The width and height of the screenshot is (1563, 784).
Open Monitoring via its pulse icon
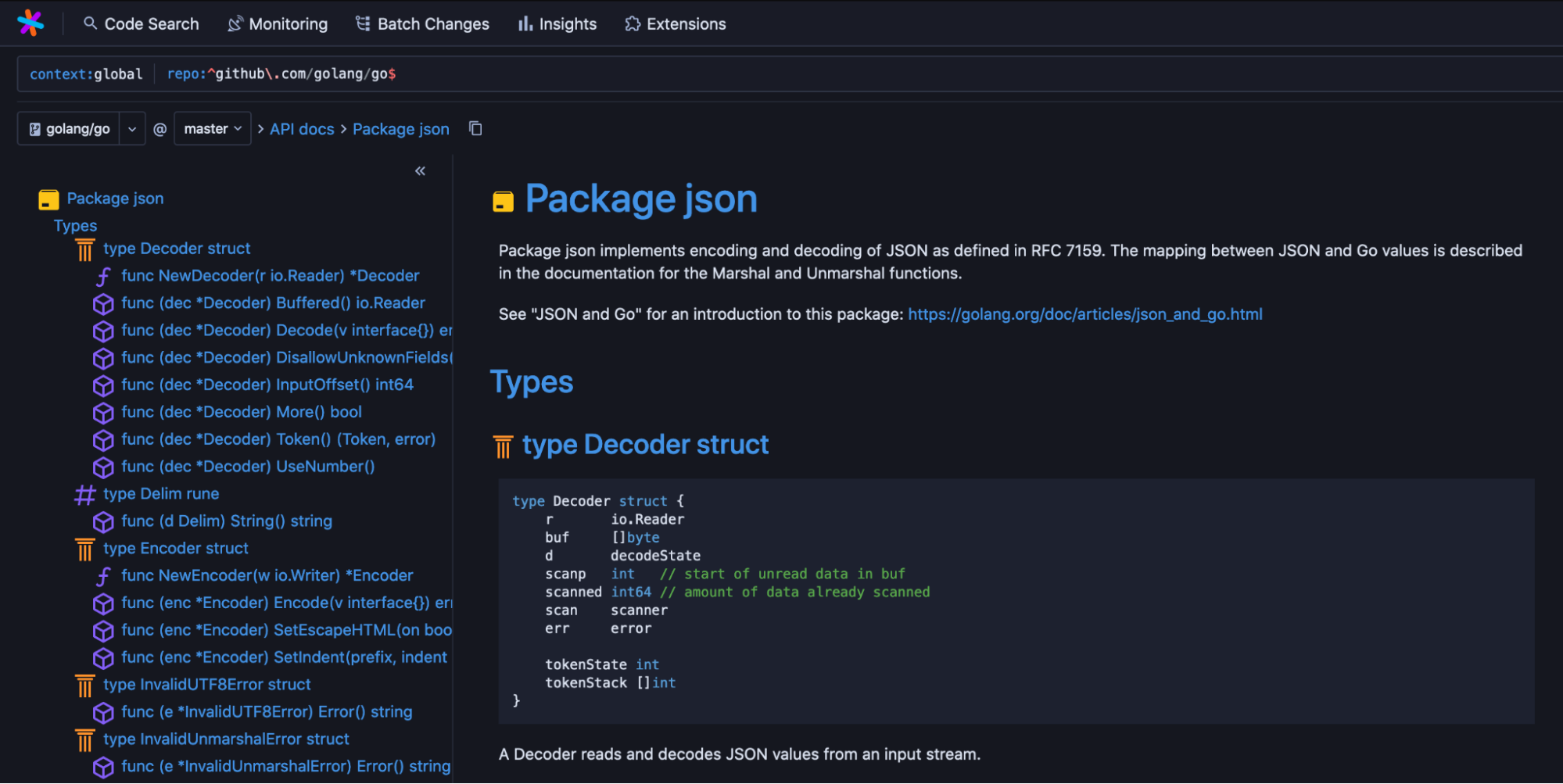[234, 23]
